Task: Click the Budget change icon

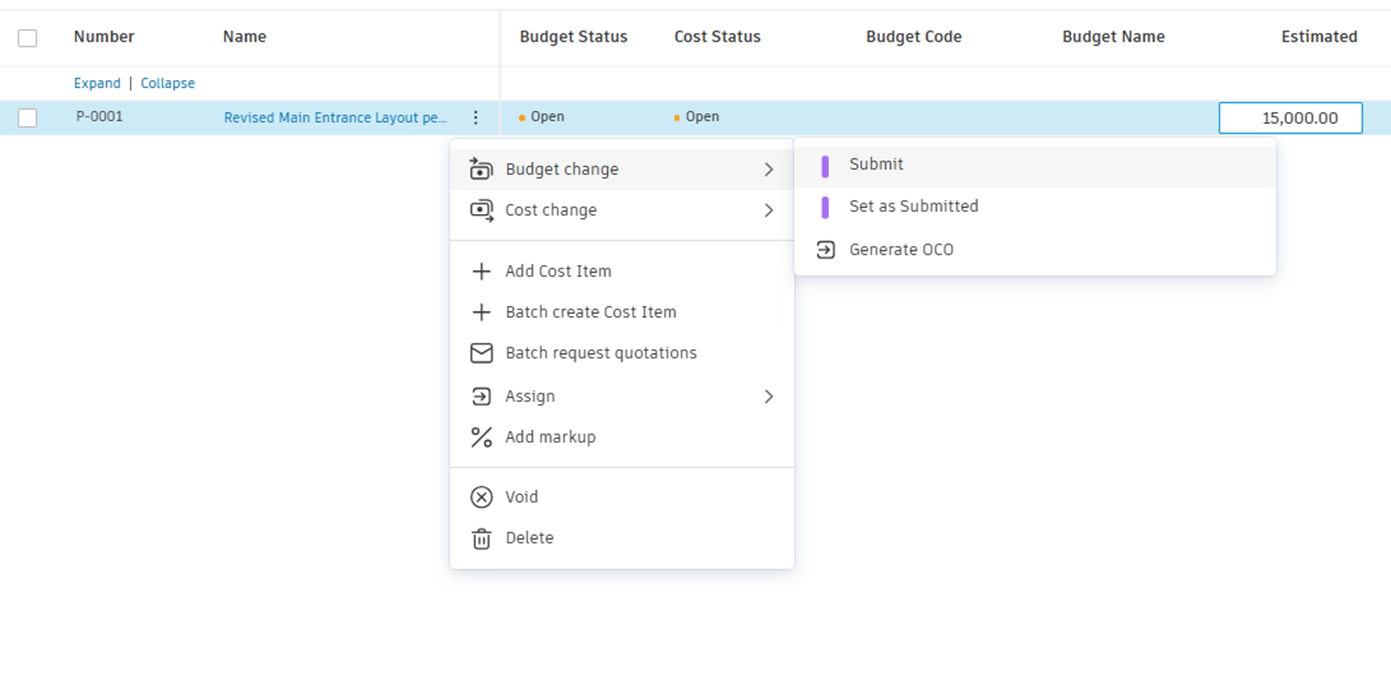Action: tap(481, 169)
